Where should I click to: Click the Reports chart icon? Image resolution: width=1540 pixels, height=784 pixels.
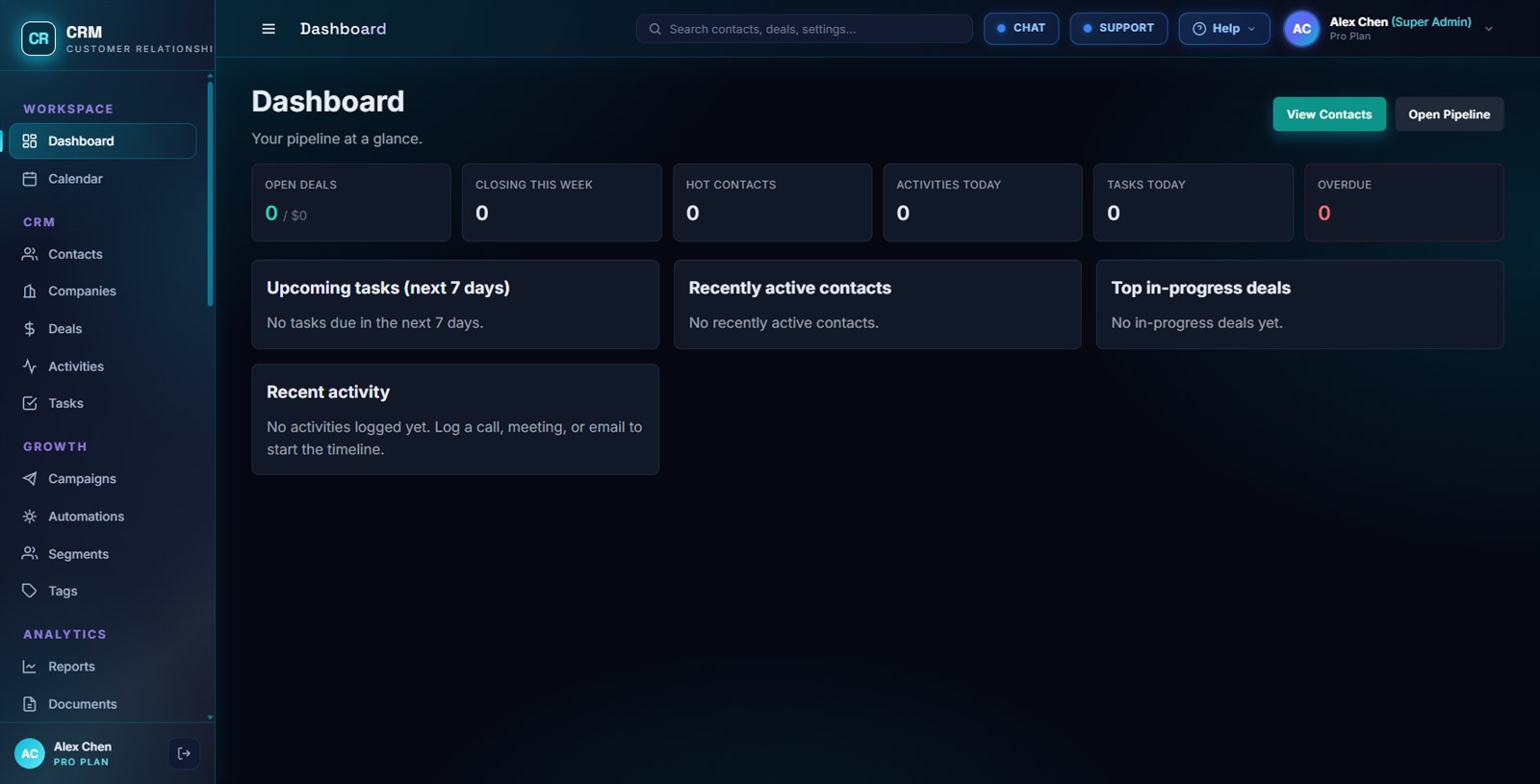click(30, 667)
